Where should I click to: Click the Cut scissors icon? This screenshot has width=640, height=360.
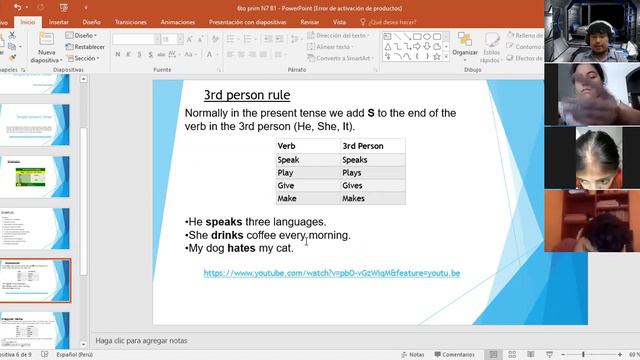pos(12,36)
